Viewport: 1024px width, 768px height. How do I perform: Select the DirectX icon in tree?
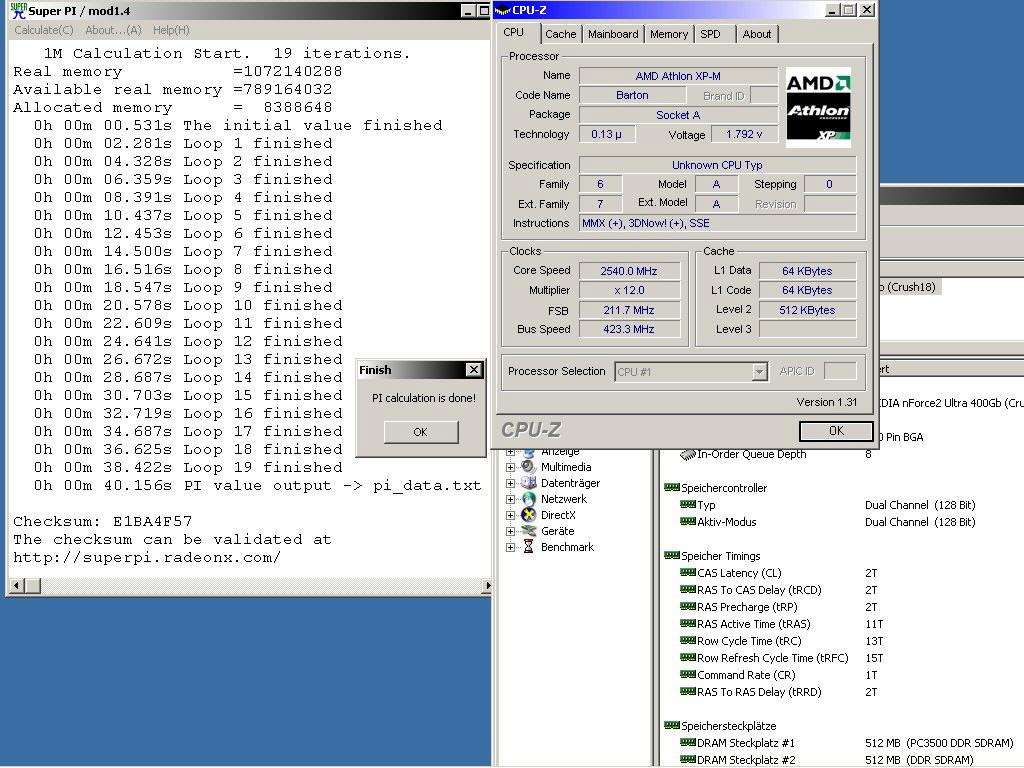click(x=529, y=515)
